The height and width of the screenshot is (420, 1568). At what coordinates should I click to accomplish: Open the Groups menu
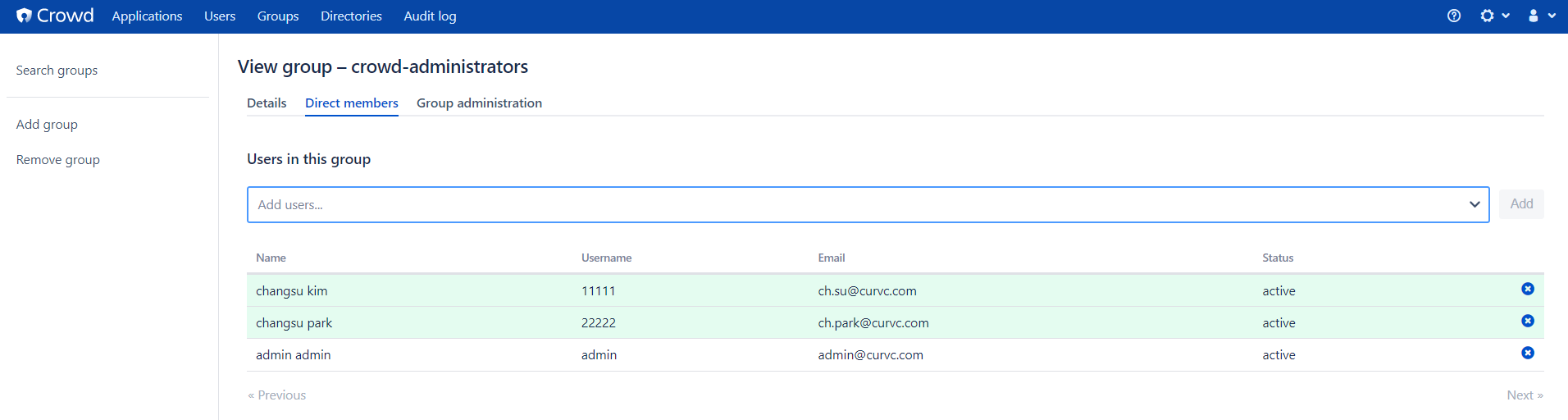(x=278, y=16)
